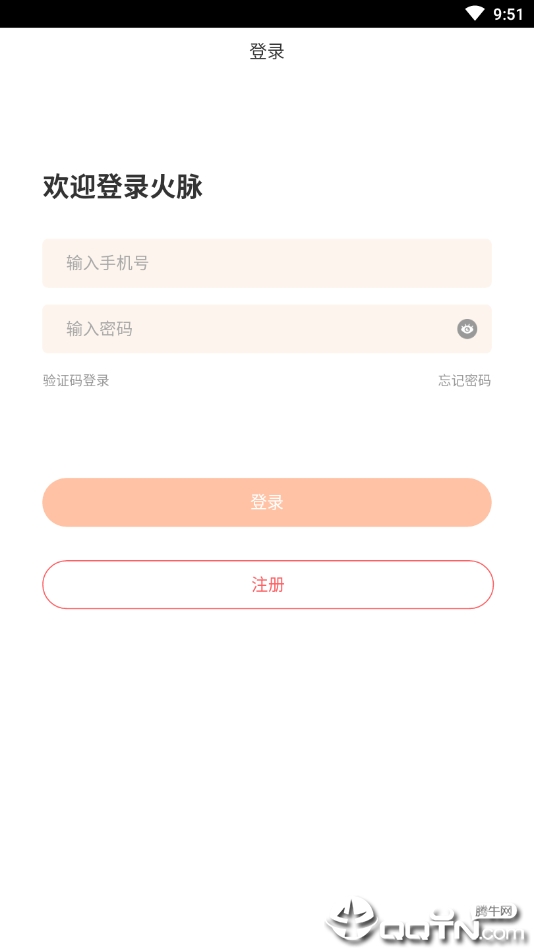The width and height of the screenshot is (534, 949).
Task: Open the 验证码登录 verification code login link
Action: coord(76,381)
